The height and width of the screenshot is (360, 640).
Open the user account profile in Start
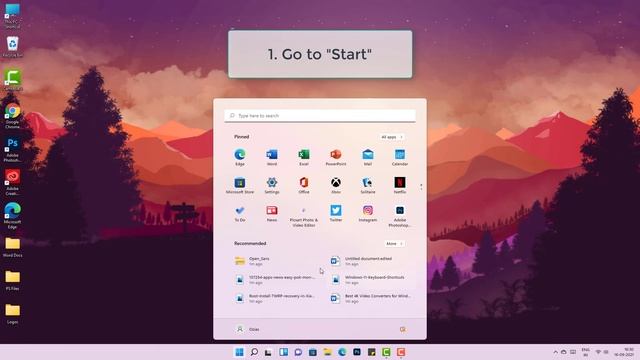tap(248, 329)
